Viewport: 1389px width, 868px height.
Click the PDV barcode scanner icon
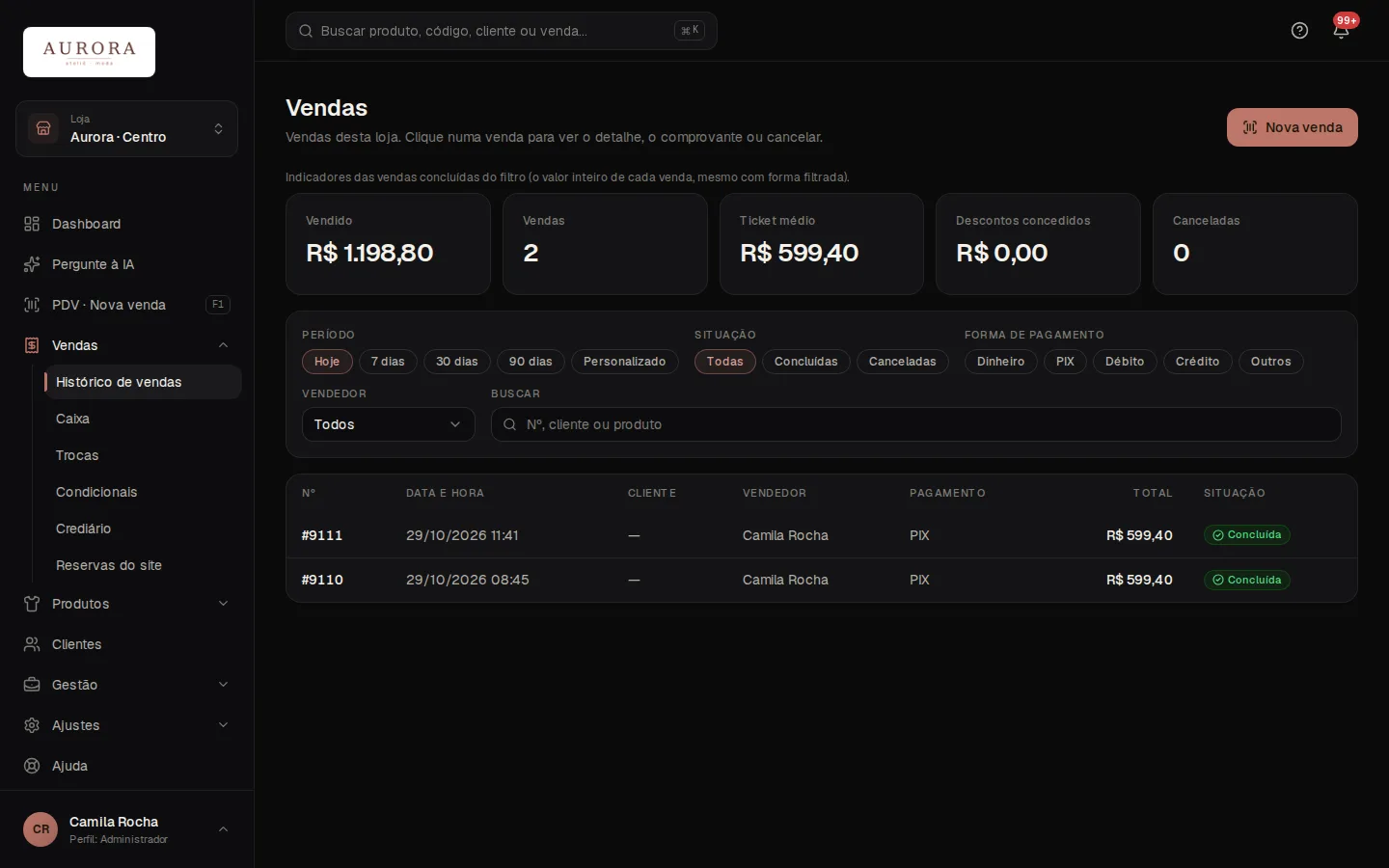pos(32,305)
